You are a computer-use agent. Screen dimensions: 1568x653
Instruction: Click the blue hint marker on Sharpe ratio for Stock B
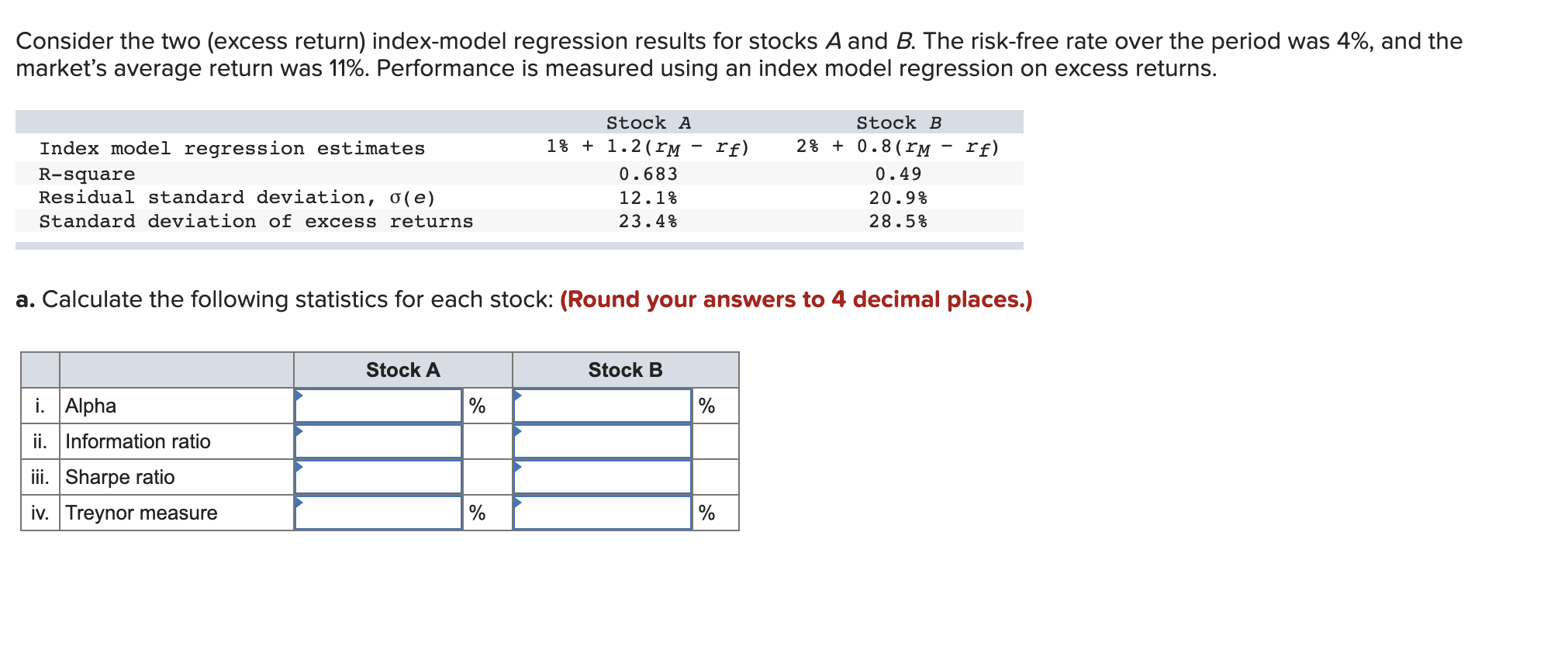pos(517,468)
